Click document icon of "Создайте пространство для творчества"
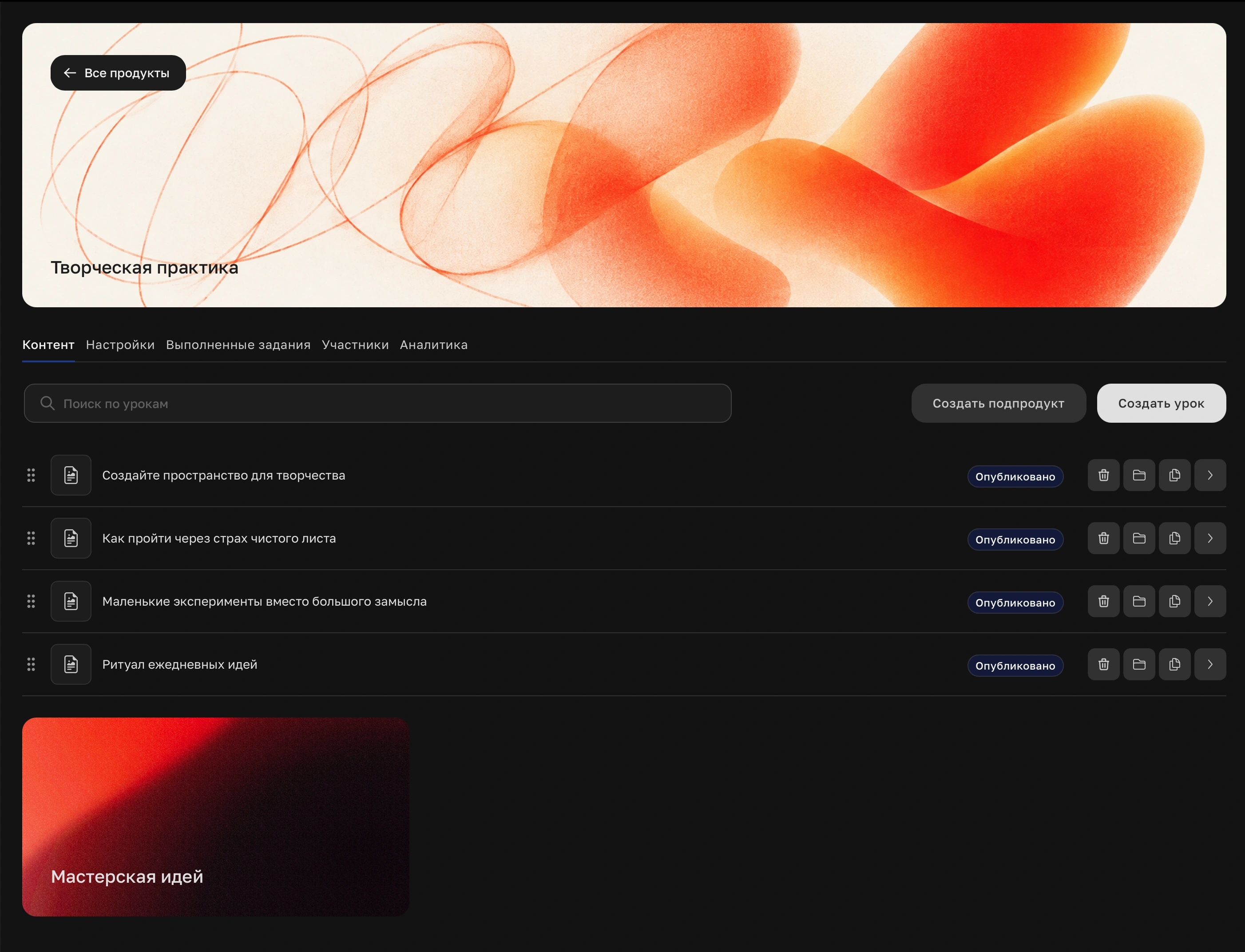This screenshot has width=1245, height=952. [71, 475]
